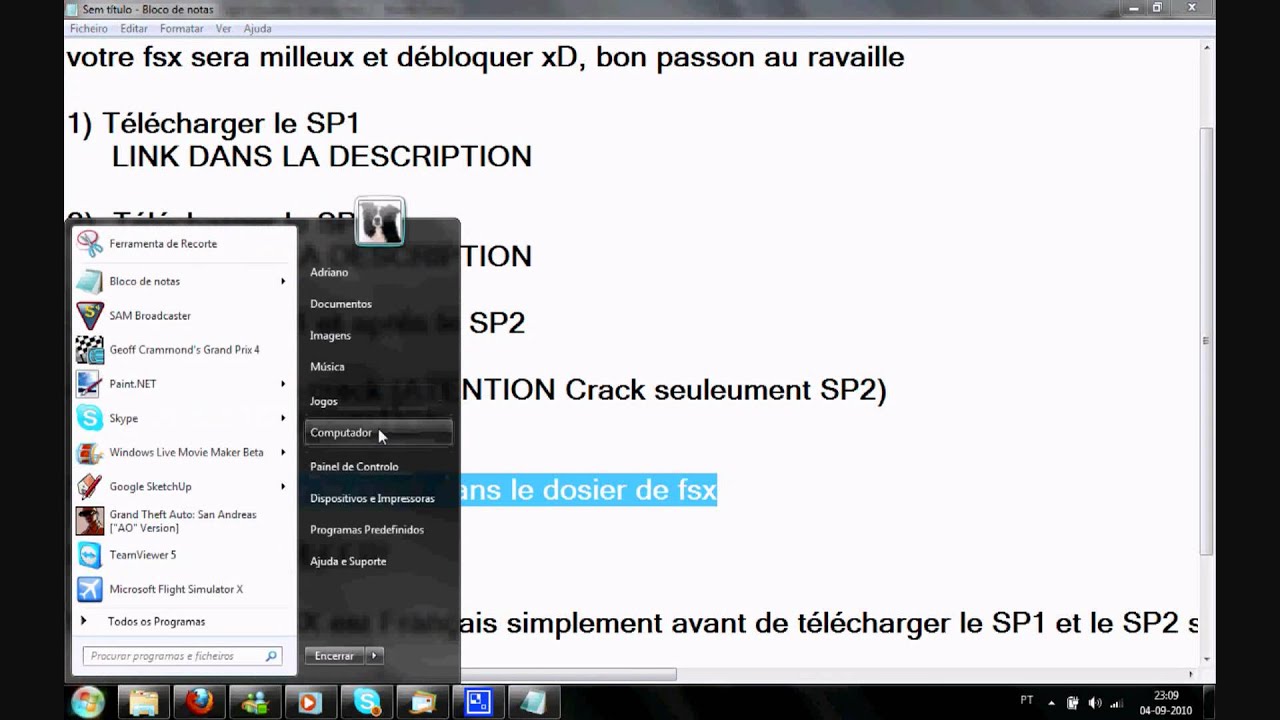Open Microsoft Flight Simulator X

[185, 589]
